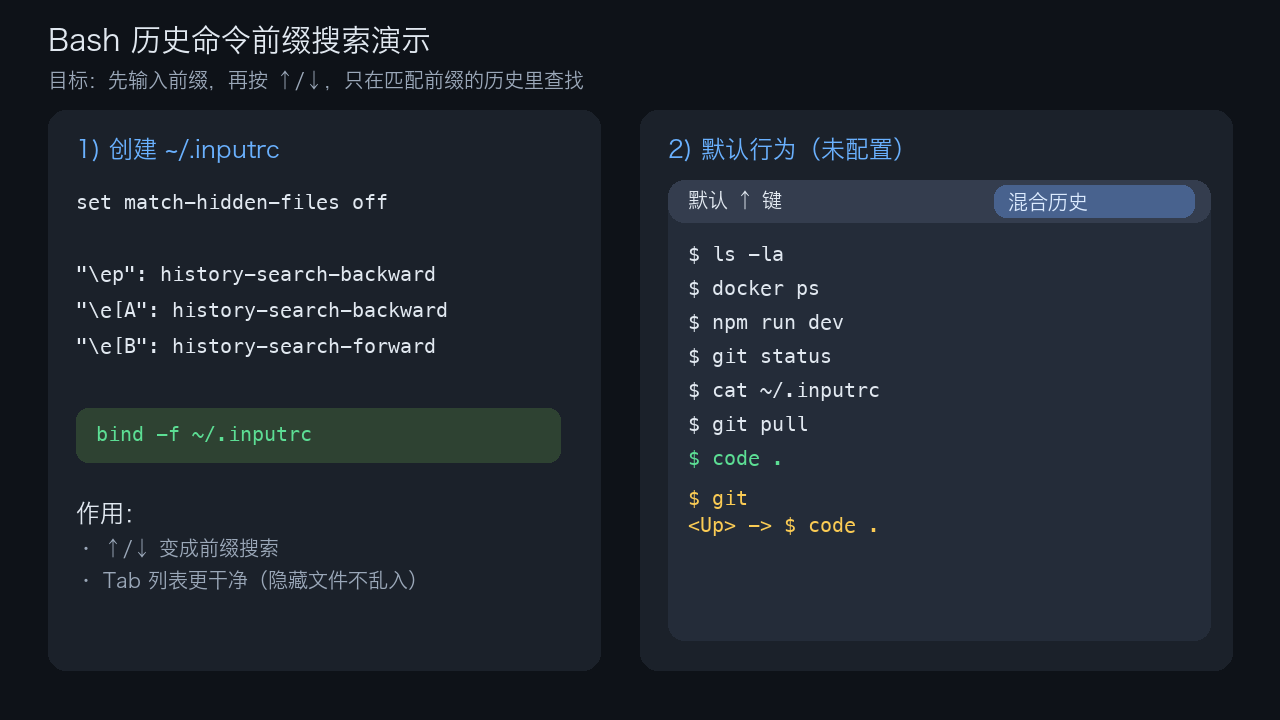Viewport: 1280px width, 720px height.
Task: Click the $ npm run dev entry
Action: [766, 322]
